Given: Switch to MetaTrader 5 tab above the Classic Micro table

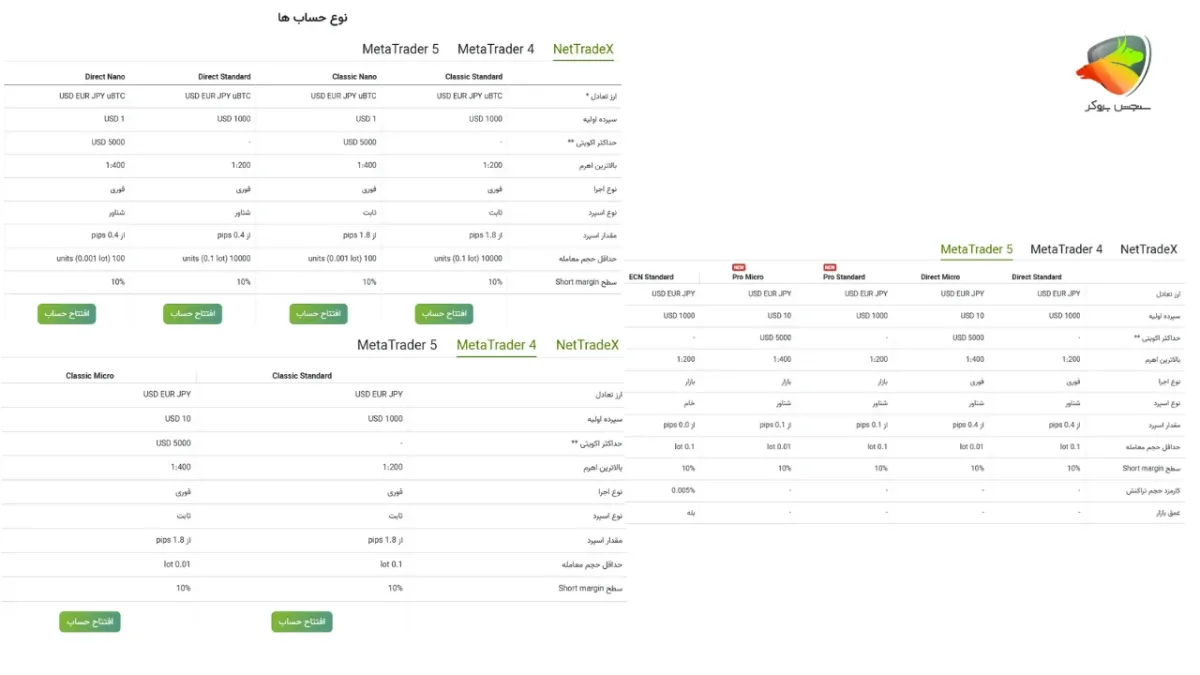Looking at the screenshot, I should [x=397, y=345].
